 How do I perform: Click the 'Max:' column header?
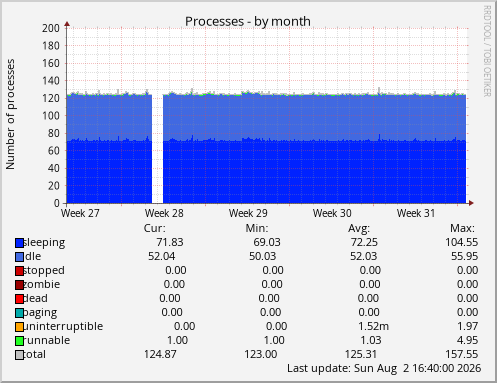(462, 228)
